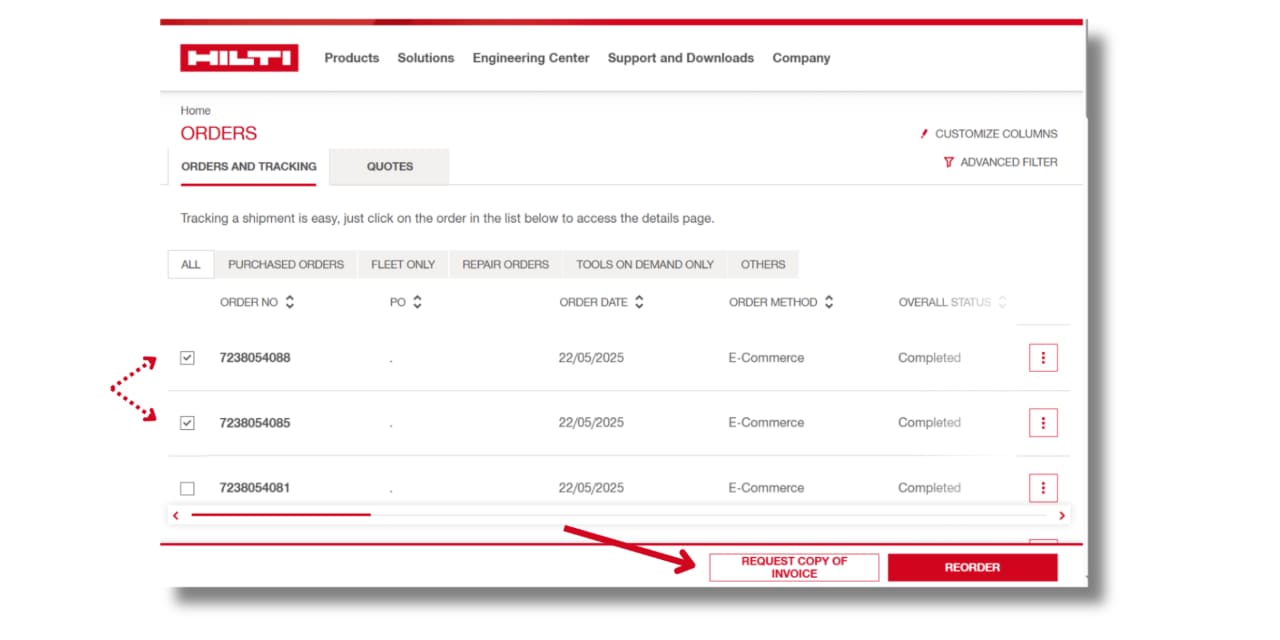Click the Advanced Filter funnel icon
The height and width of the screenshot is (640, 1280).
point(948,162)
